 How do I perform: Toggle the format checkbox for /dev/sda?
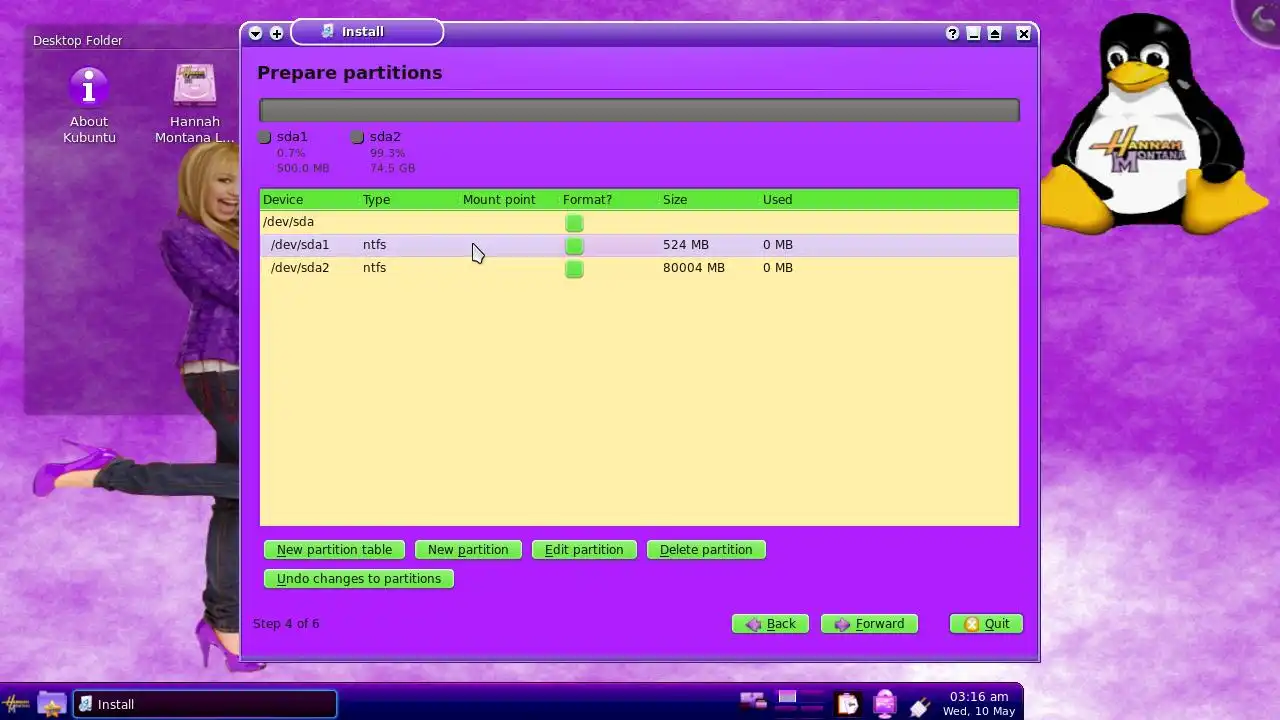[574, 222]
